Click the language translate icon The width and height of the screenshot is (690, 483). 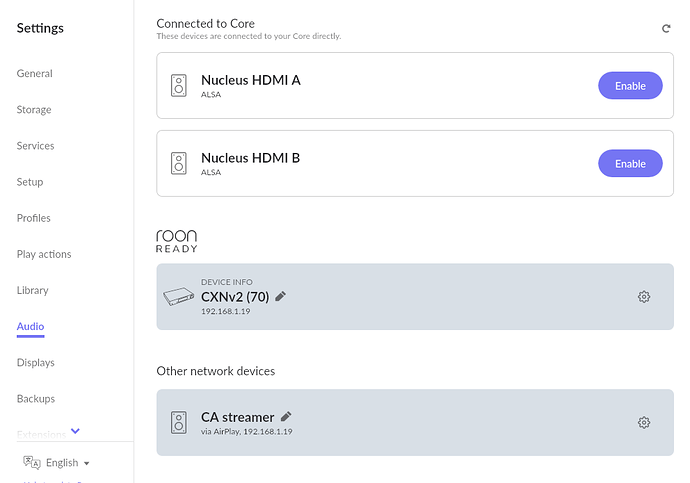(32, 462)
